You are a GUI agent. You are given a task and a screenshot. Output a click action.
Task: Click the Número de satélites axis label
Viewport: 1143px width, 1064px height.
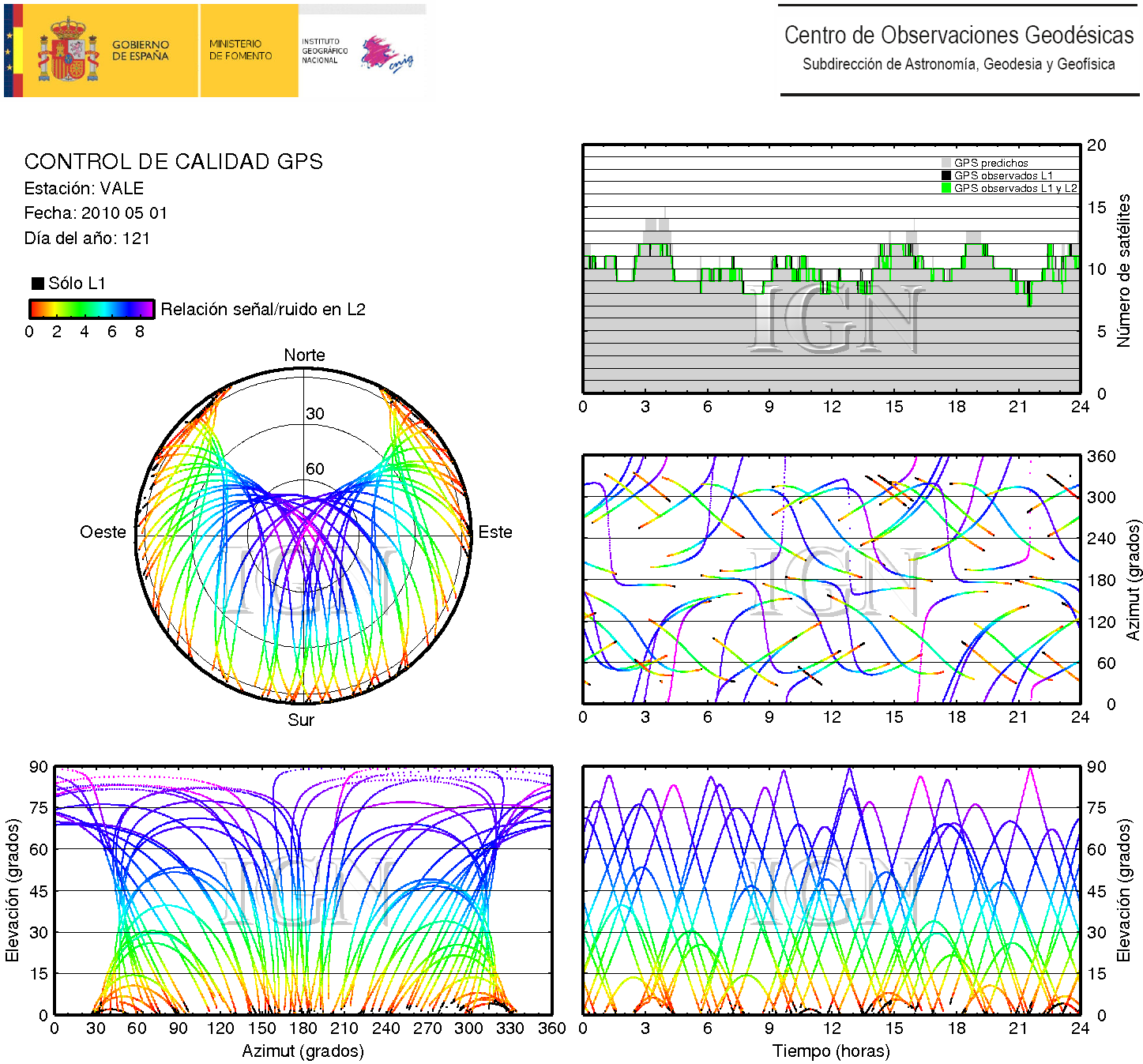point(1123,270)
